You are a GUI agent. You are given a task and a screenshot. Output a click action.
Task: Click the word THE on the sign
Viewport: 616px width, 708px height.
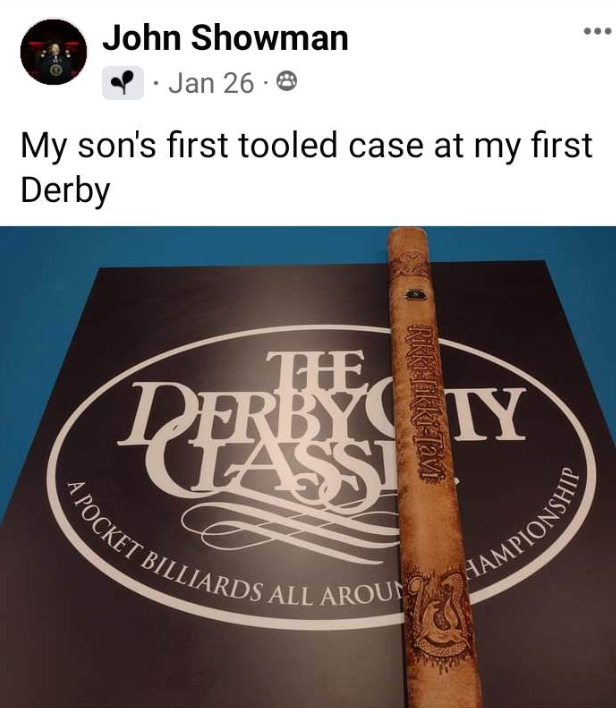(315, 370)
